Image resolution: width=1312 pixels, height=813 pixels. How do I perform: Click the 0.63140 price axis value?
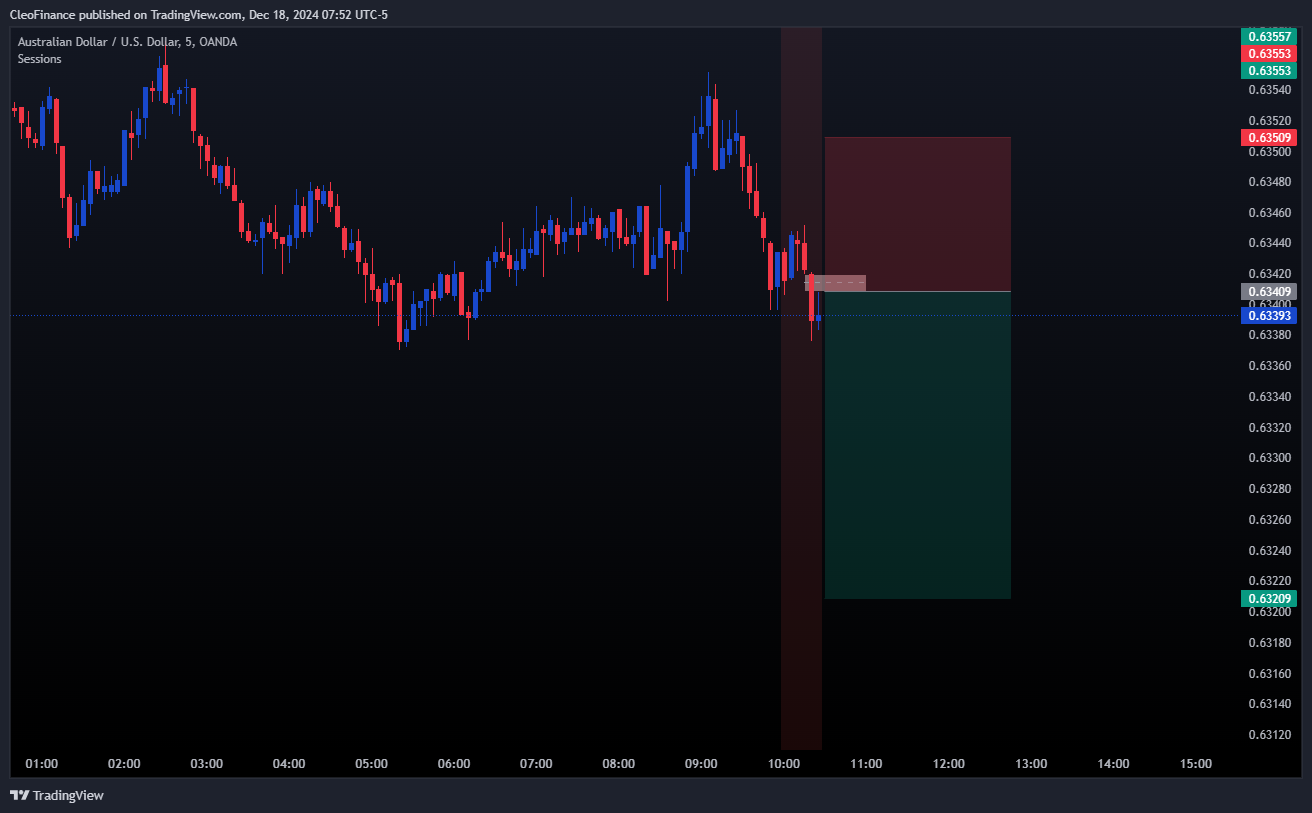tap(1270, 704)
